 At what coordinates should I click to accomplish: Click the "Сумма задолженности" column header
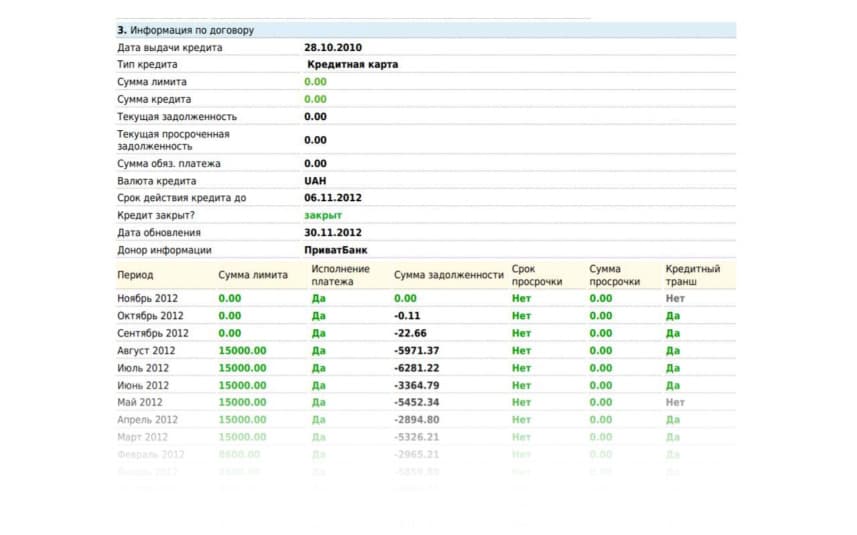[449, 275]
